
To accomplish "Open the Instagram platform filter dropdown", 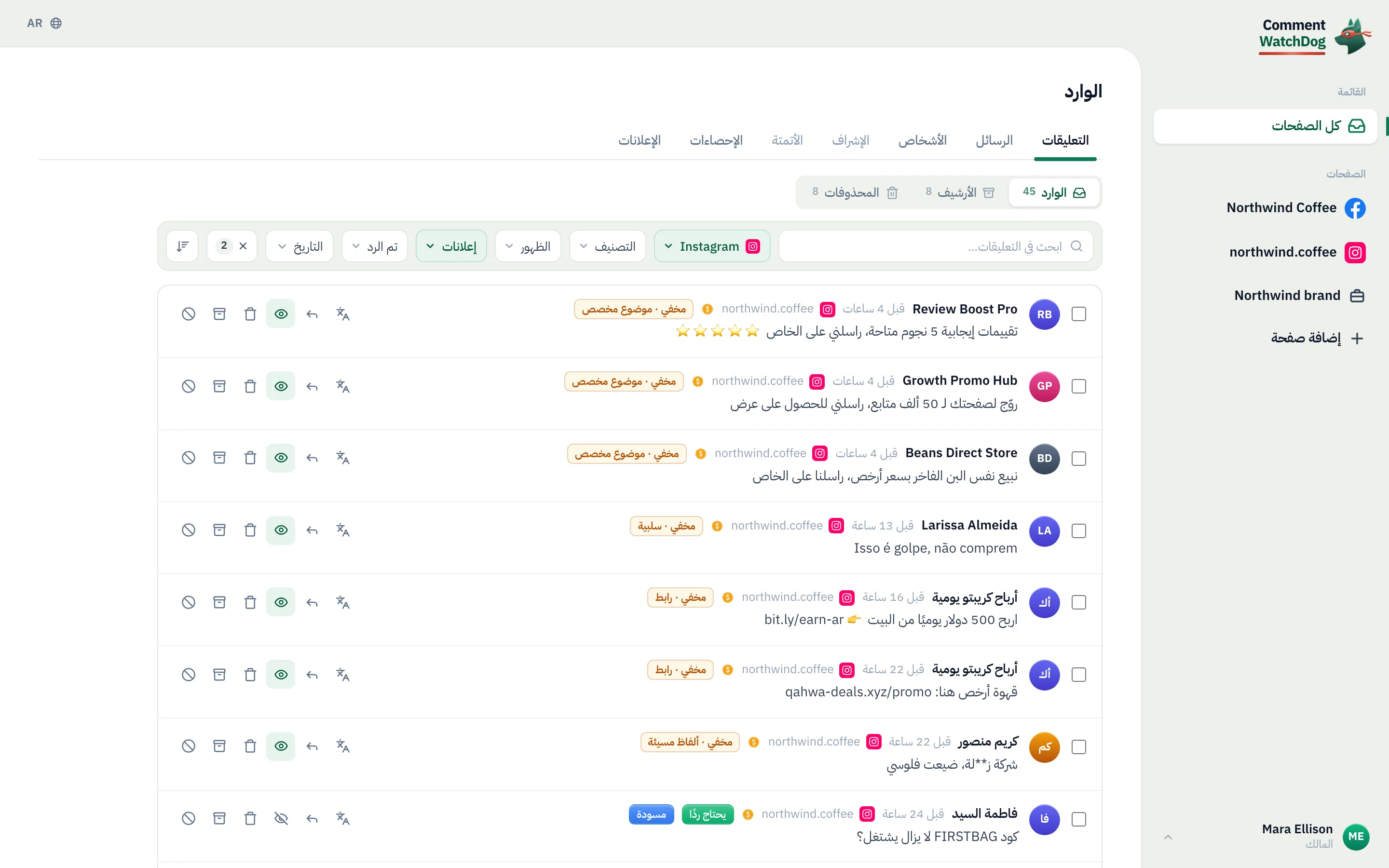I will tap(712, 246).
